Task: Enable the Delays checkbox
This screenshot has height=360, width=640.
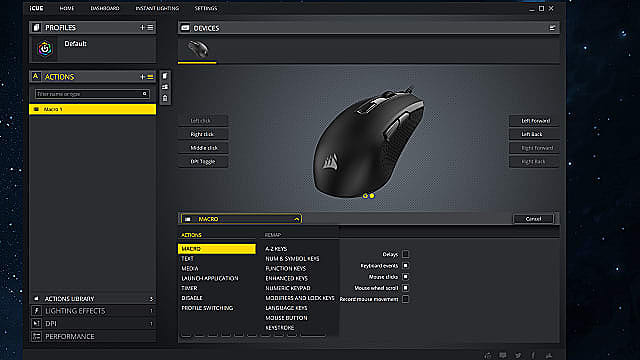Action: click(405, 254)
